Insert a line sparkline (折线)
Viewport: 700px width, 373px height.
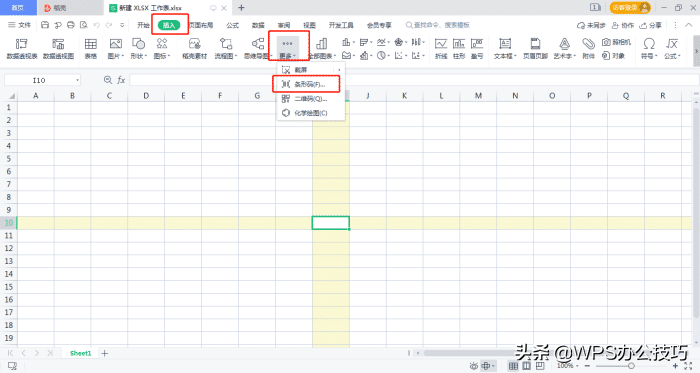(441, 48)
